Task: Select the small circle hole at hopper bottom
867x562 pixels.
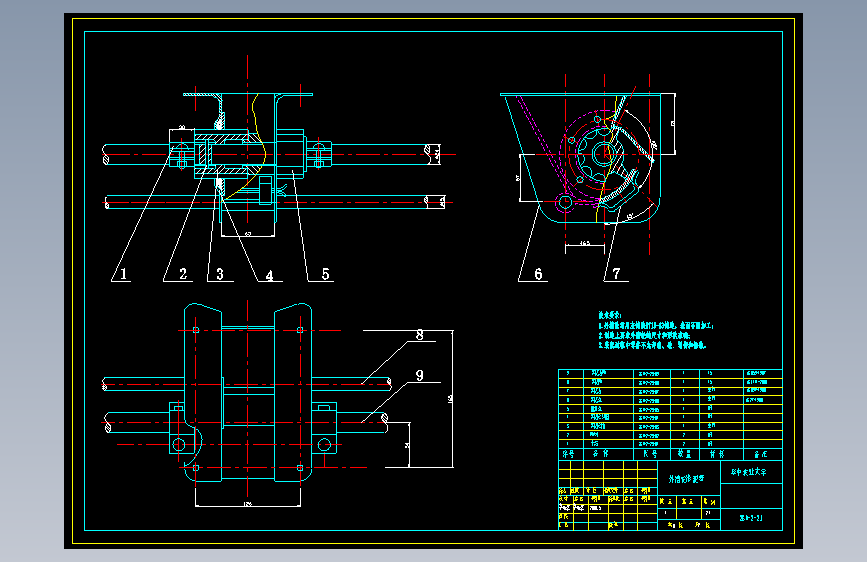Action: pyautogui.click(x=565, y=201)
